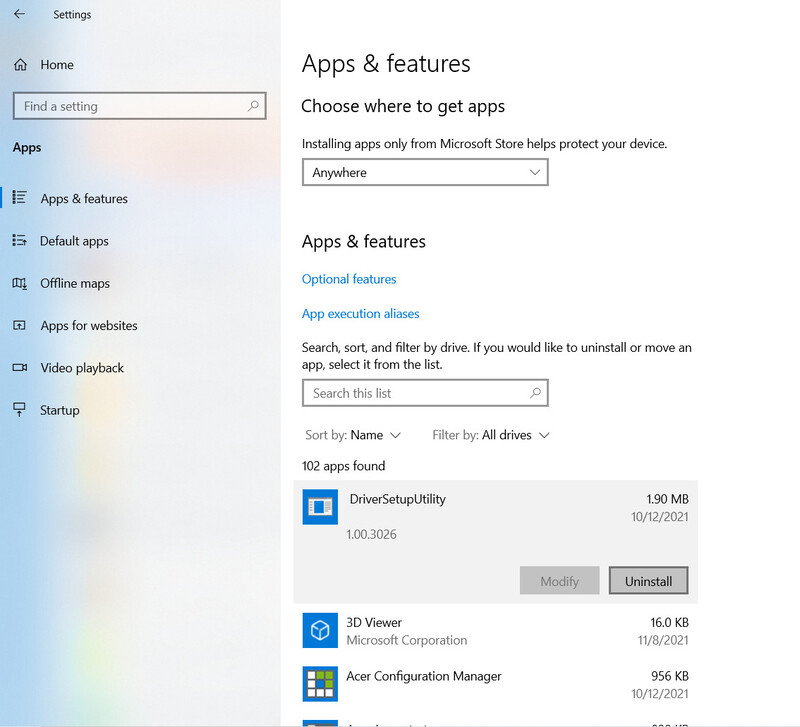800x727 pixels.
Task: Select the DriverSetupUtility app name
Action: (397, 499)
